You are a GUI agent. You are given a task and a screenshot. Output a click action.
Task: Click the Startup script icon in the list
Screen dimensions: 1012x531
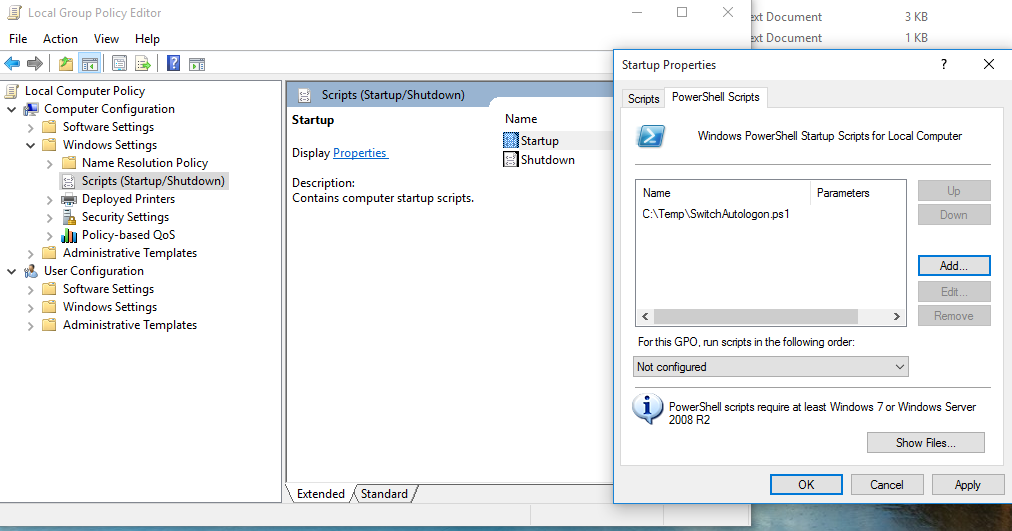pyautogui.click(x=511, y=140)
